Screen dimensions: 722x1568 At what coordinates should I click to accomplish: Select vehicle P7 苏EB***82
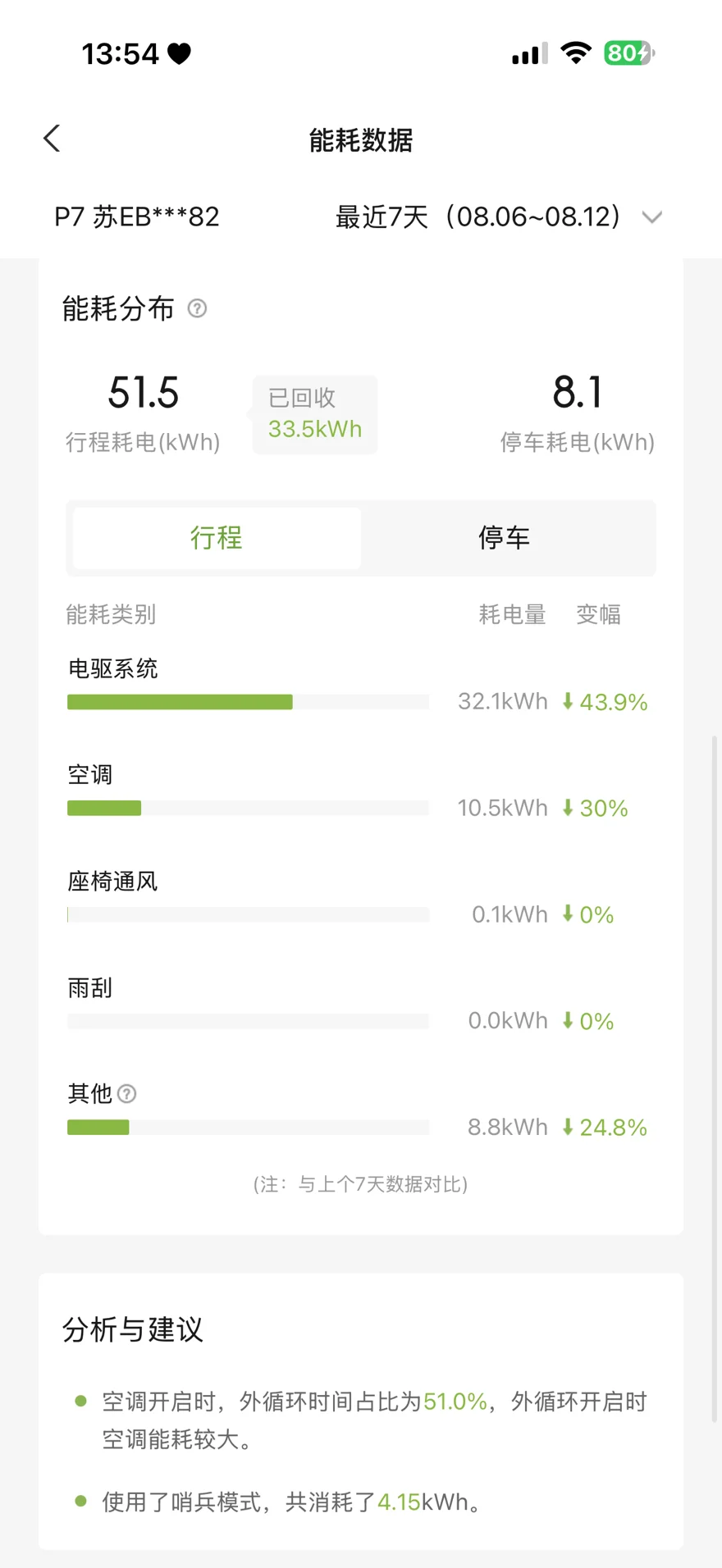tap(137, 217)
